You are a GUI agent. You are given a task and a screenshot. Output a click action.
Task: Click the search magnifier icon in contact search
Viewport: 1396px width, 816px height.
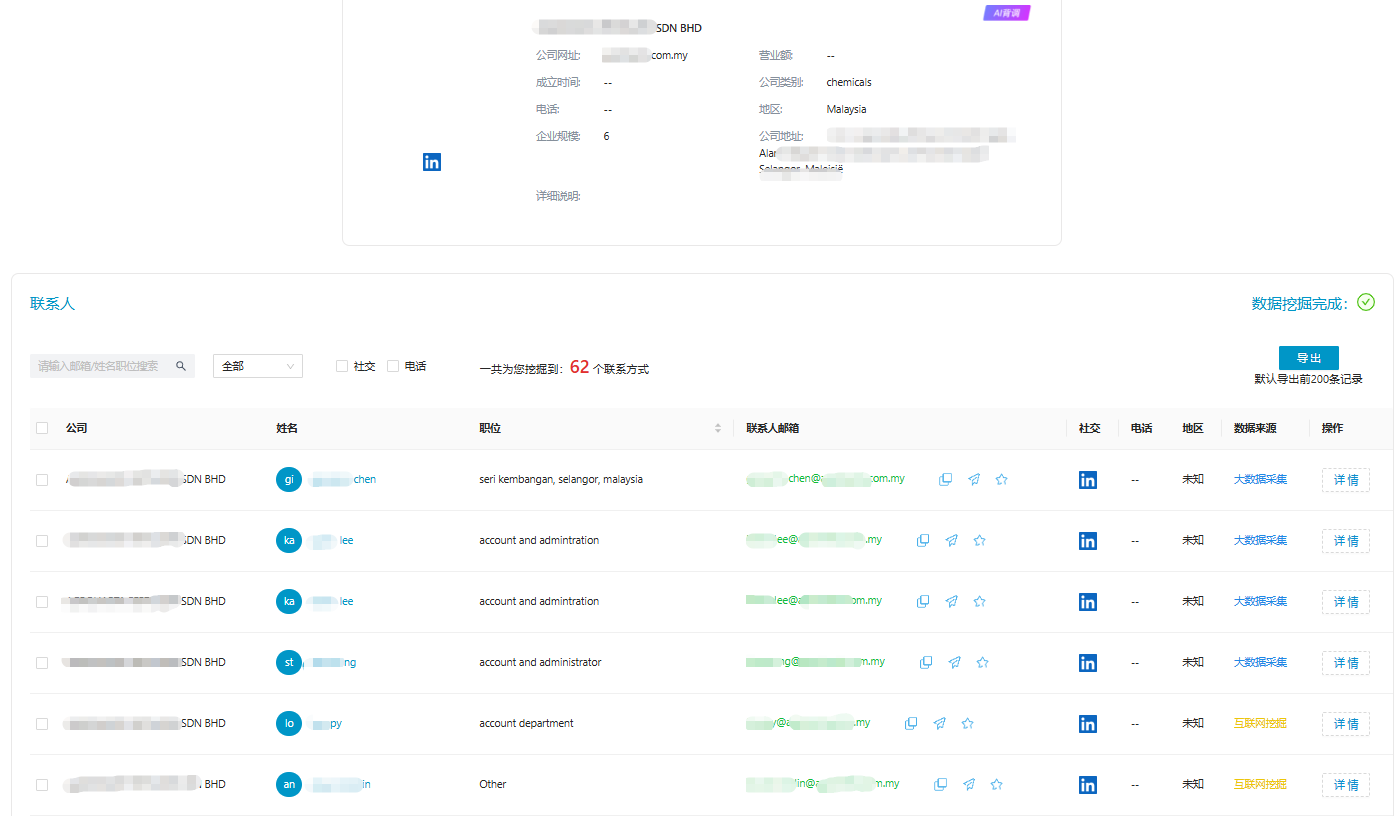pyautogui.click(x=181, y=367)
